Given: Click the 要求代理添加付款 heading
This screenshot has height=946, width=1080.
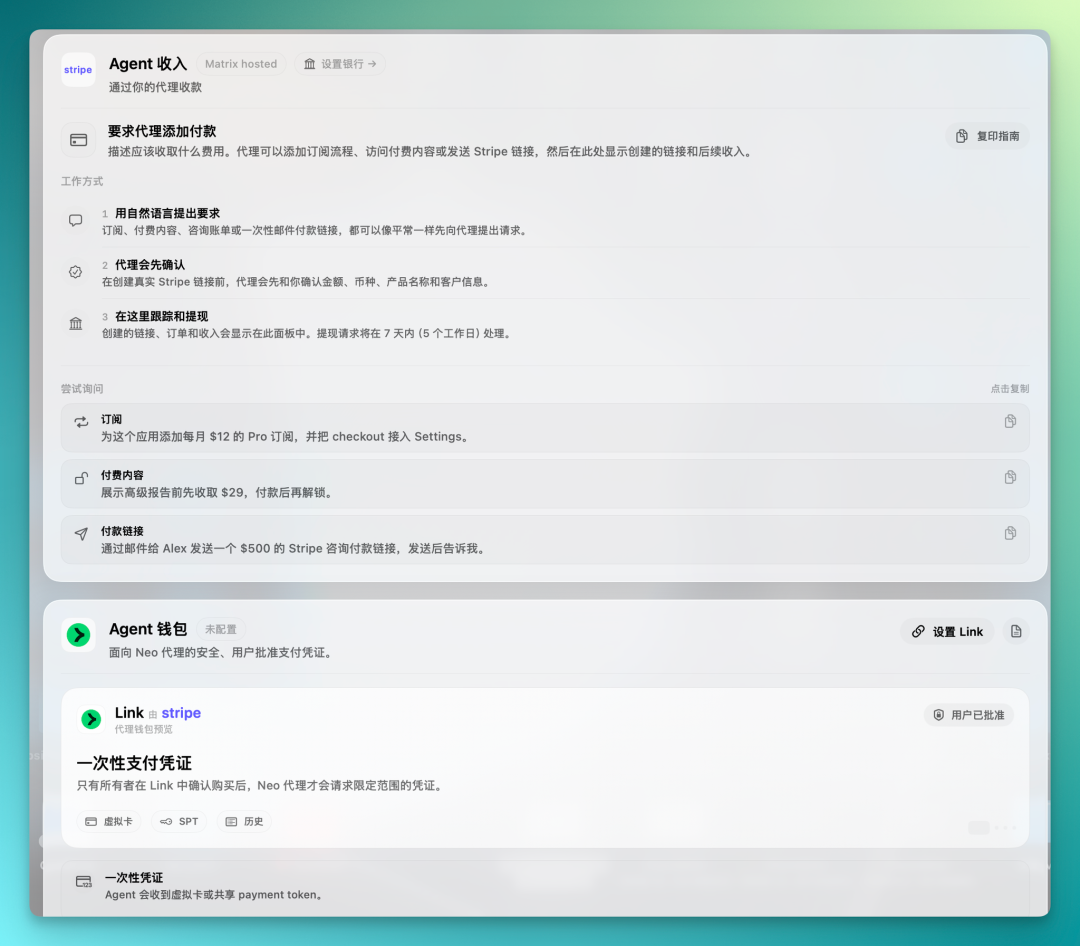Looking at the screenshot, I should pos(162,131).
